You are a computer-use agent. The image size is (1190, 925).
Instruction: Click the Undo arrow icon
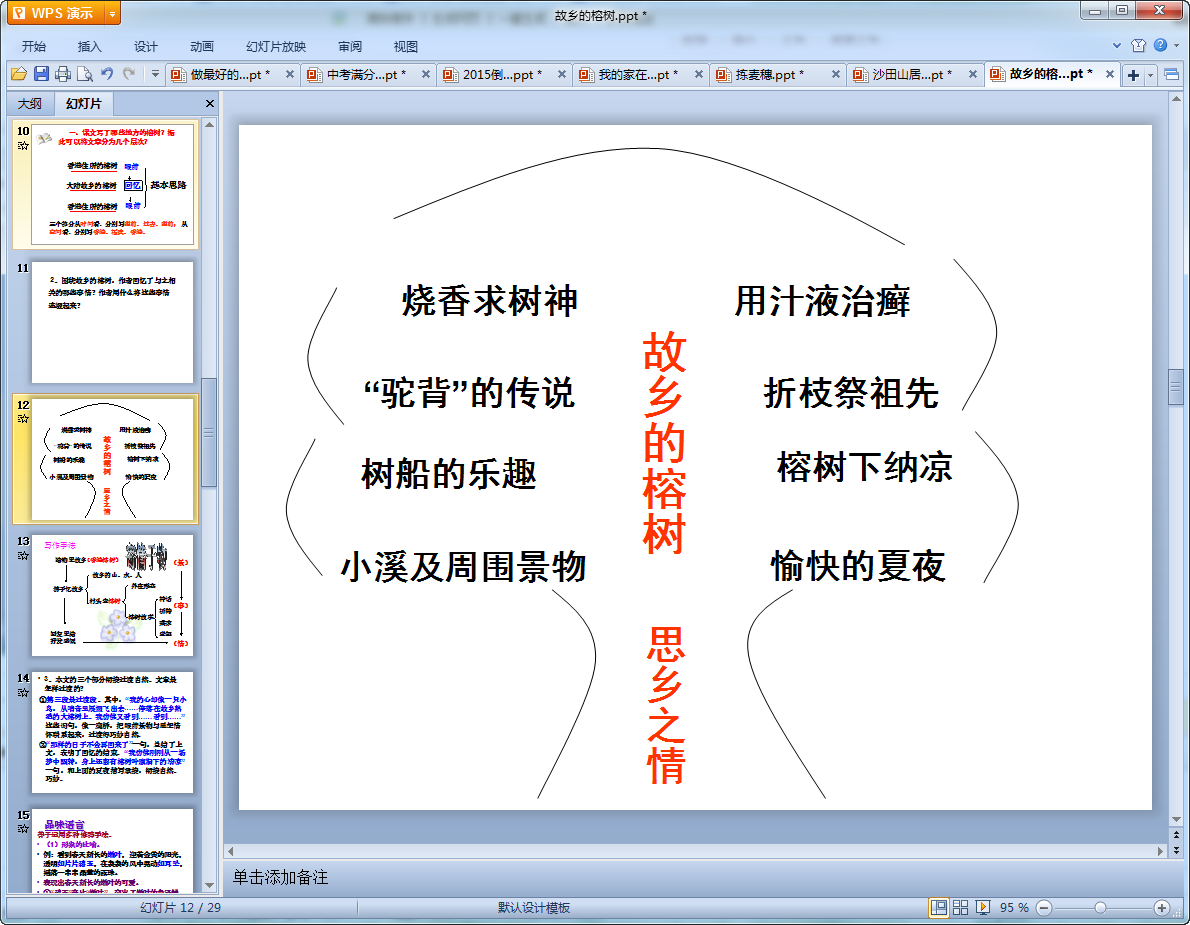click(107, 74)
